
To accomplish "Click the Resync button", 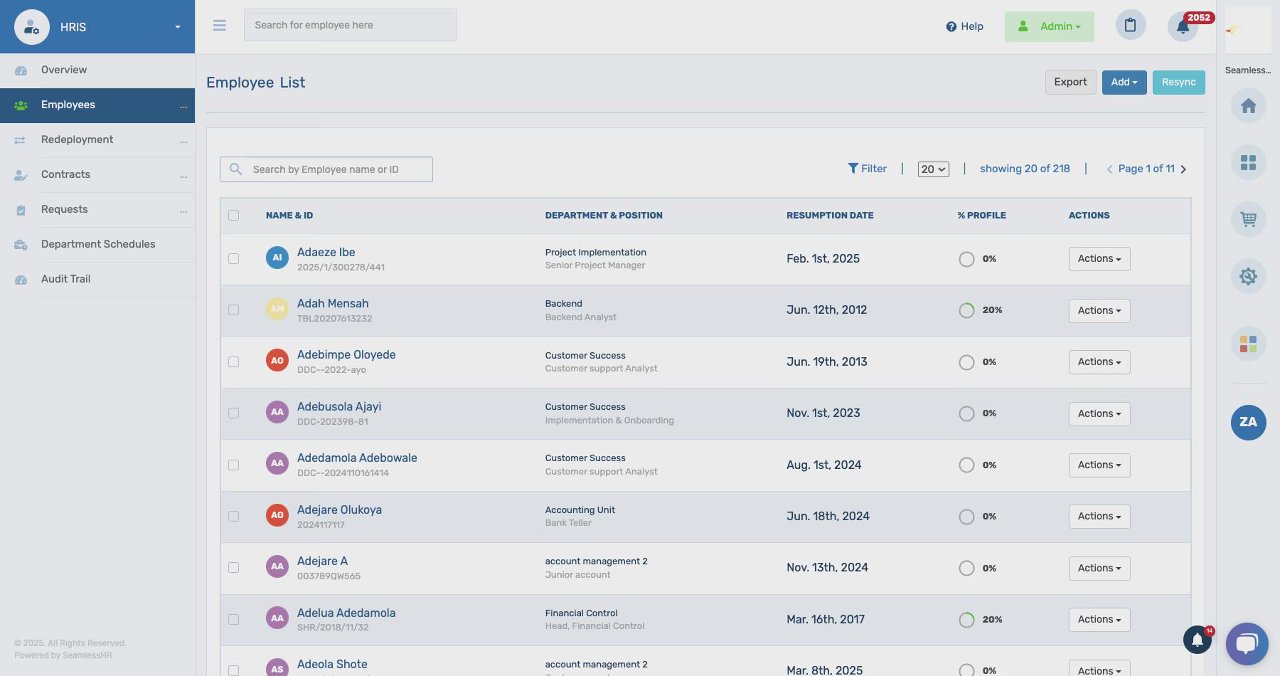I will pos(1179,82).
